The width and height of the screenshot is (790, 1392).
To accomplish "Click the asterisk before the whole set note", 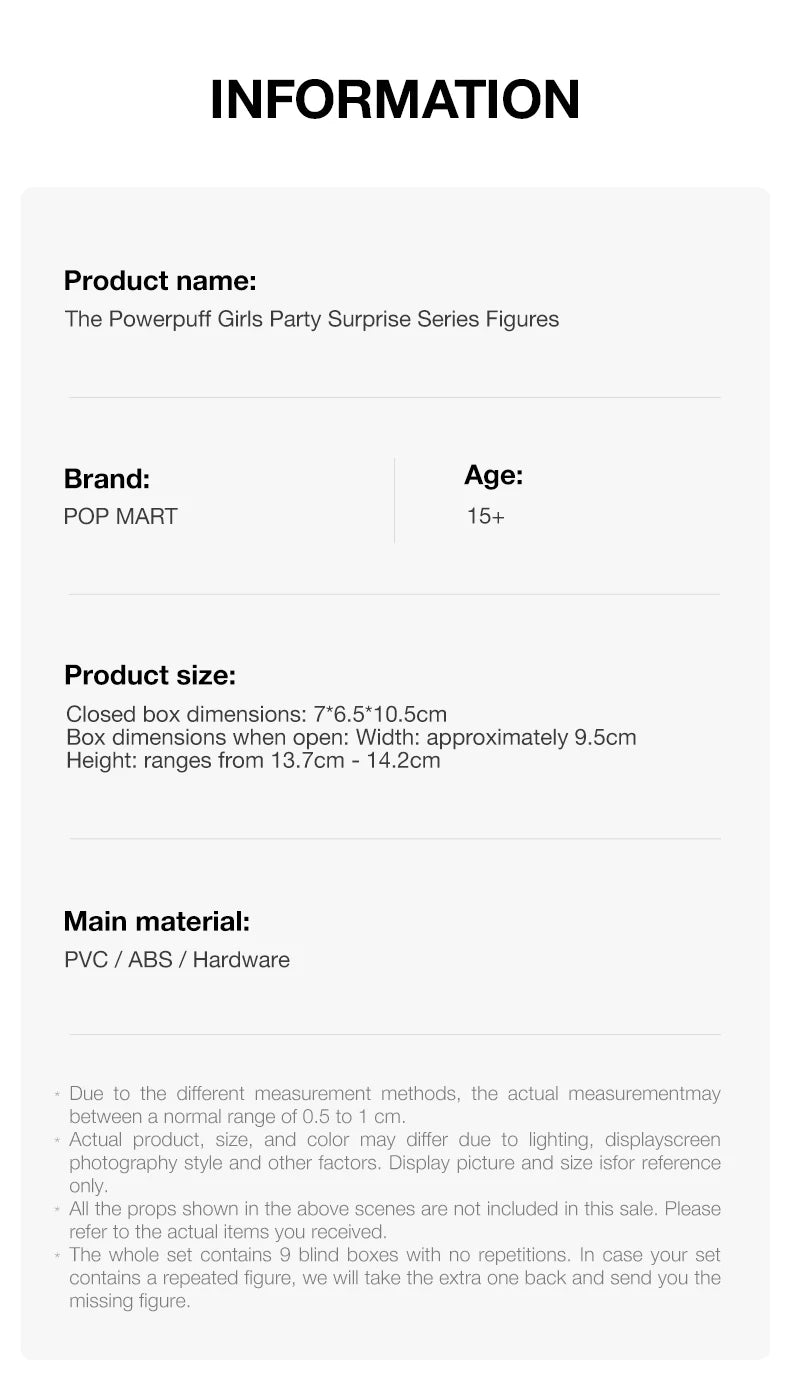I will click(58, 1257).
